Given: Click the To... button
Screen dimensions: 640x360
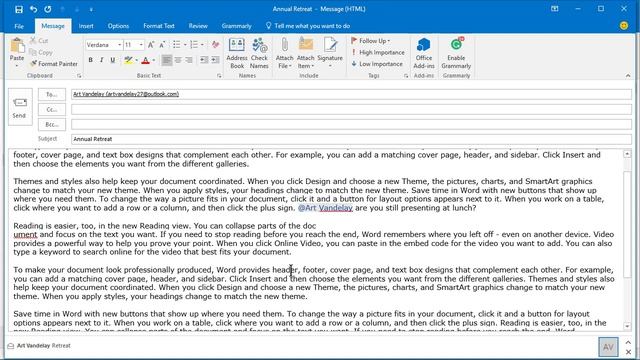Looking at the screenshot, I should point(52,94).
